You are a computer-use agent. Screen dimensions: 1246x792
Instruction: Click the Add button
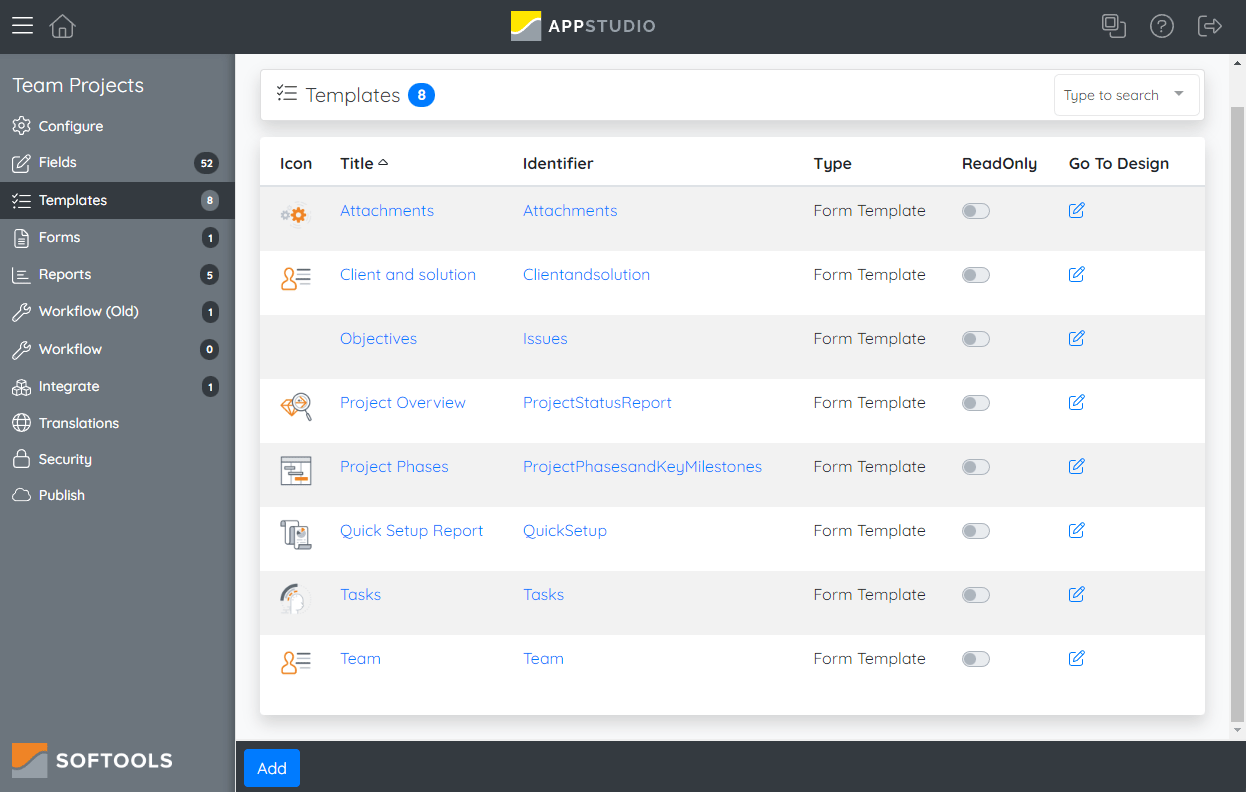pyautogui.click(x=272, y=768)
